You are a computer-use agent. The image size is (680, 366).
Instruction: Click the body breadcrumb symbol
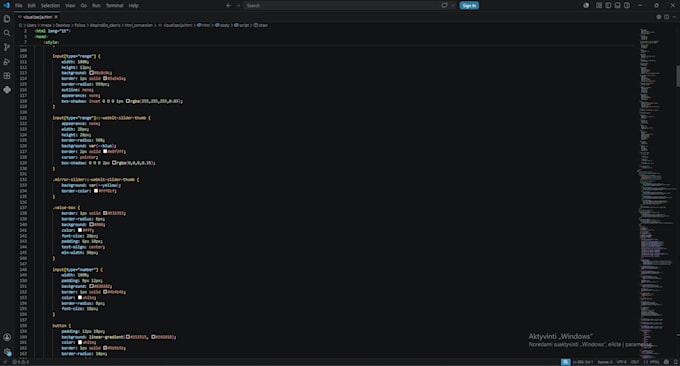pos(222,25)
